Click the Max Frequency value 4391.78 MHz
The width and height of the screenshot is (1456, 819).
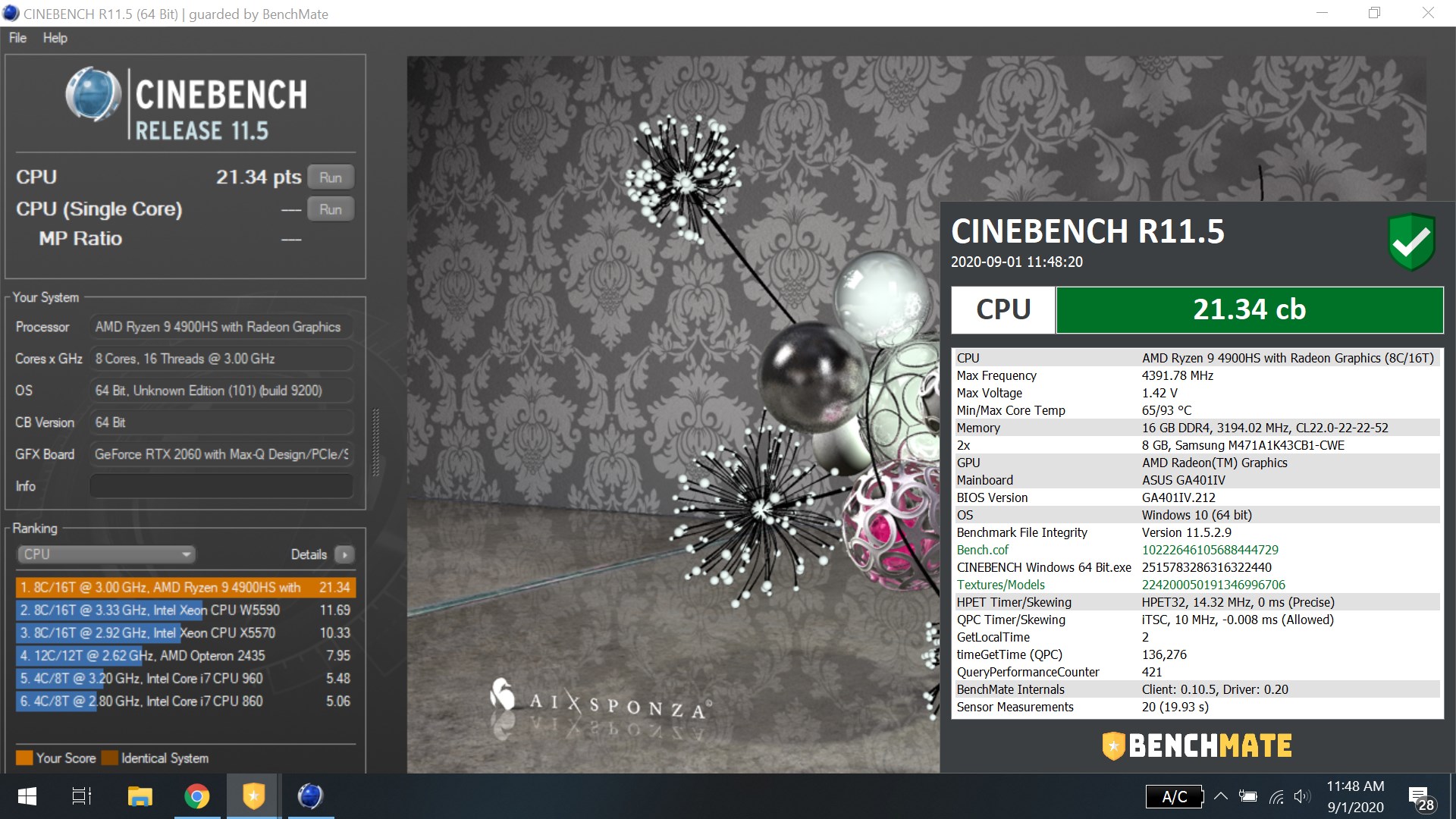click(1177, 375)
